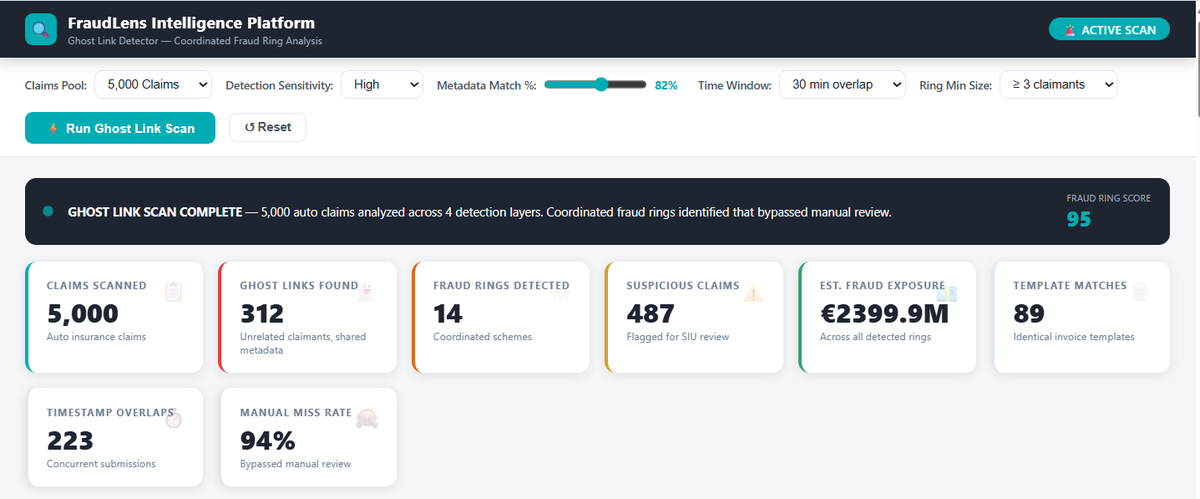Click the Metadata Match % slider
This screenshot has height=499, width=1200.
click(x=596, y=85)
